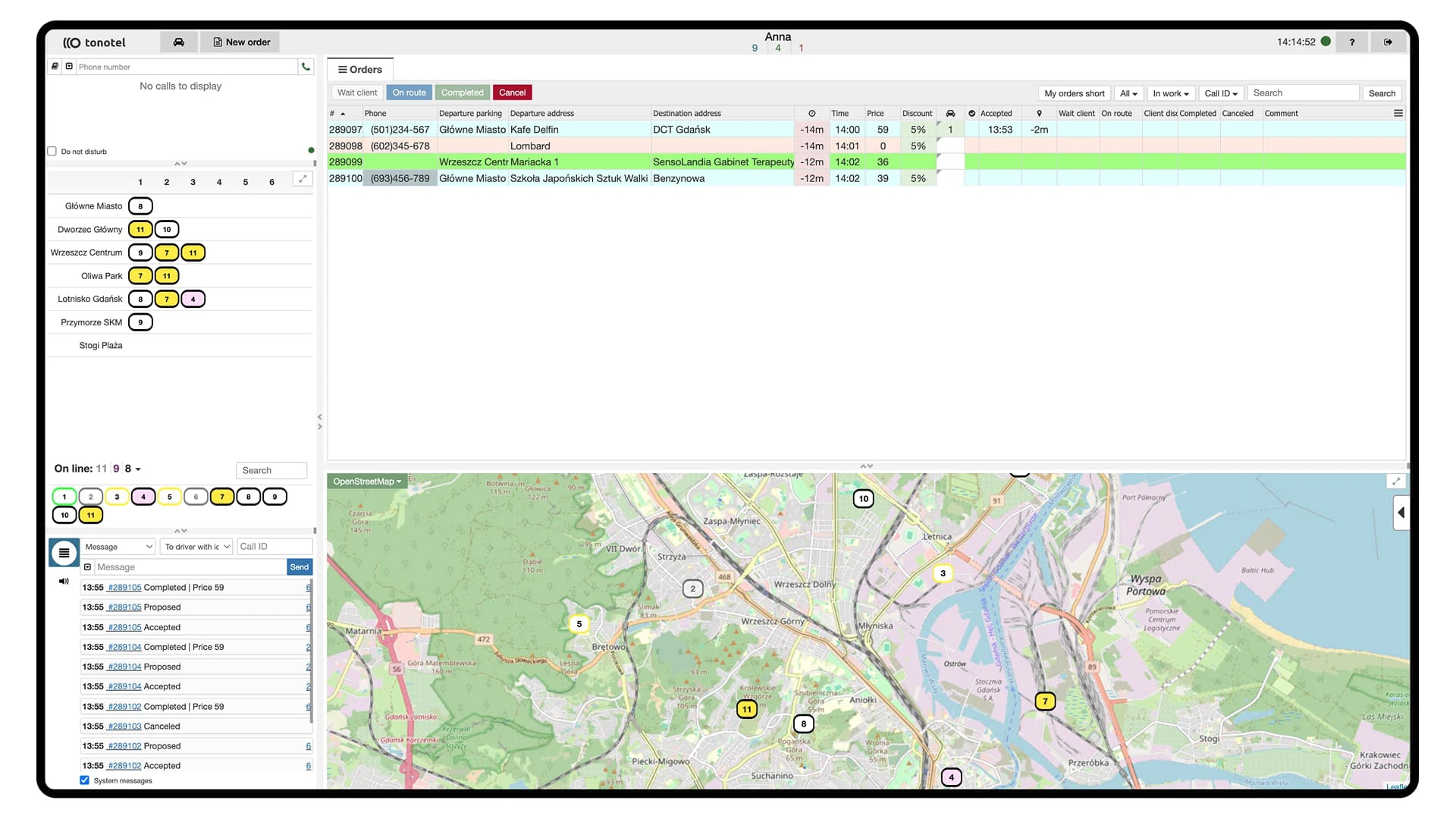Toggle the On route status filter

click(x=409, y=93)
